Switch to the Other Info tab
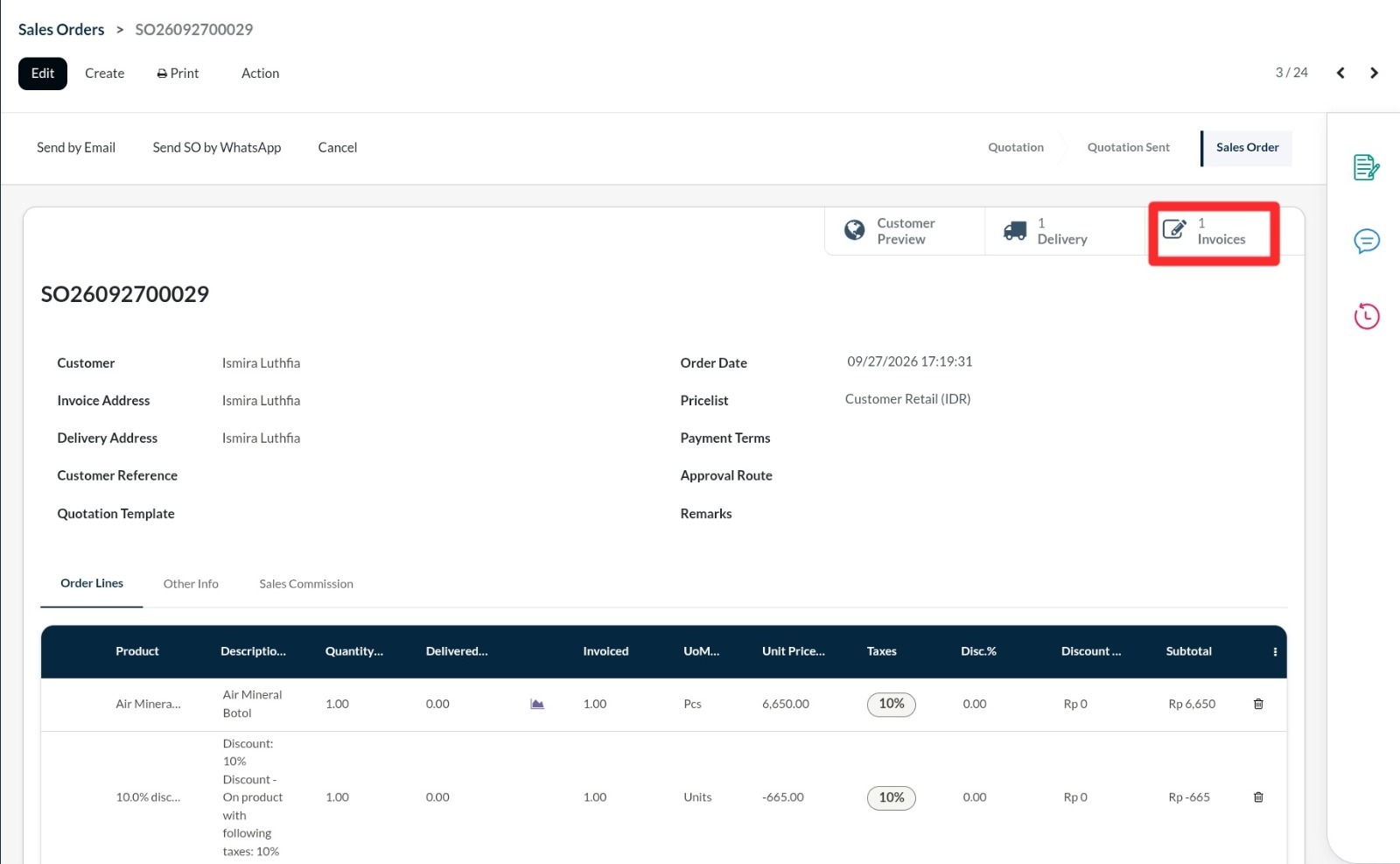This screenshot has height=864, width=1400. (x=191, y=584)
